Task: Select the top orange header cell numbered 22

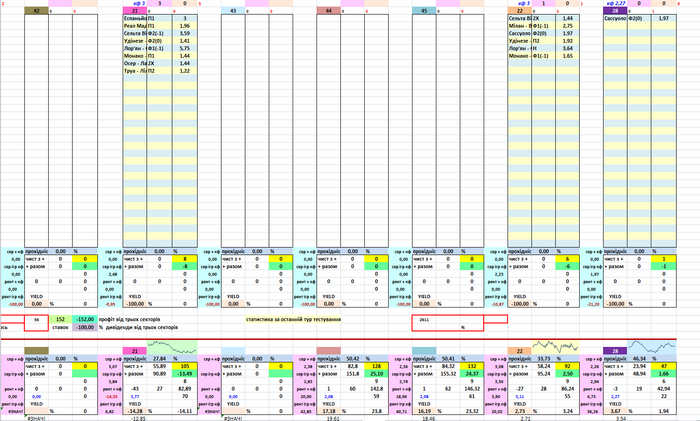Action: coord(520,11)
